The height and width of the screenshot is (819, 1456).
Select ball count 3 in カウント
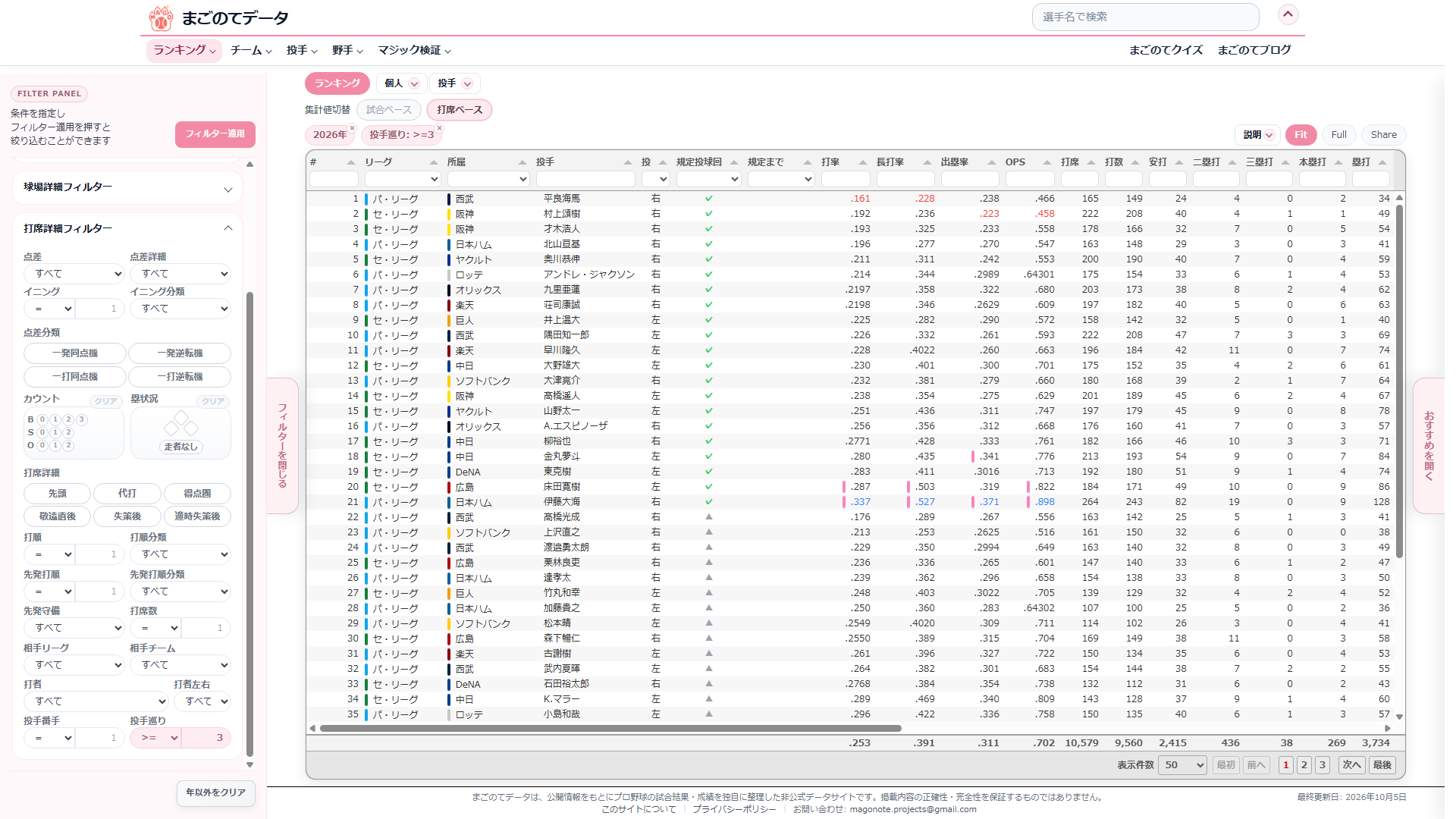click(81, 419)
